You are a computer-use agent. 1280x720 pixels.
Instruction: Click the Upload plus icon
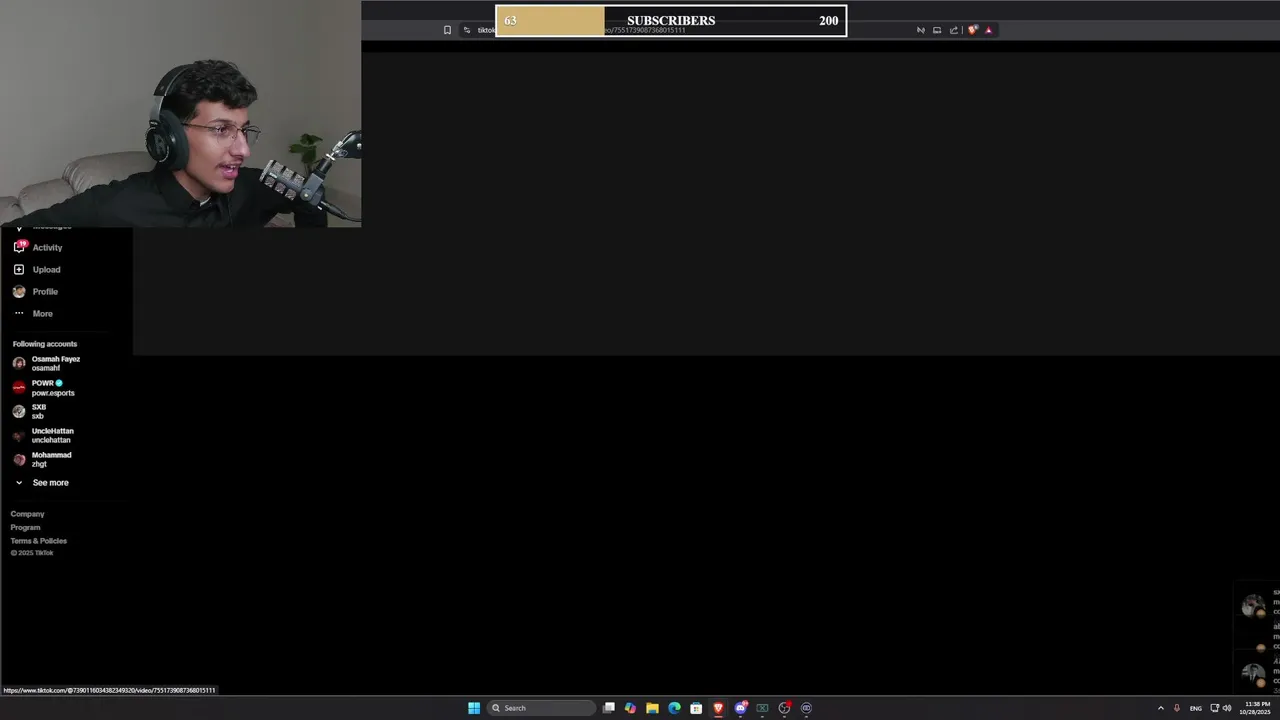19,269
